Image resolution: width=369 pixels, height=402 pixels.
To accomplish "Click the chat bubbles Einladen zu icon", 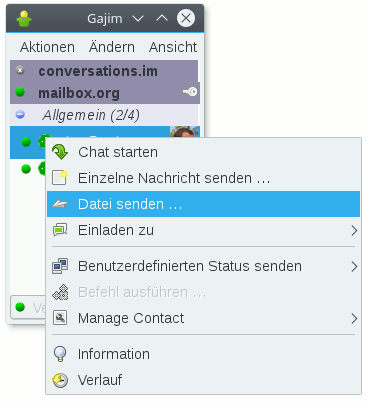I will 60,230.
